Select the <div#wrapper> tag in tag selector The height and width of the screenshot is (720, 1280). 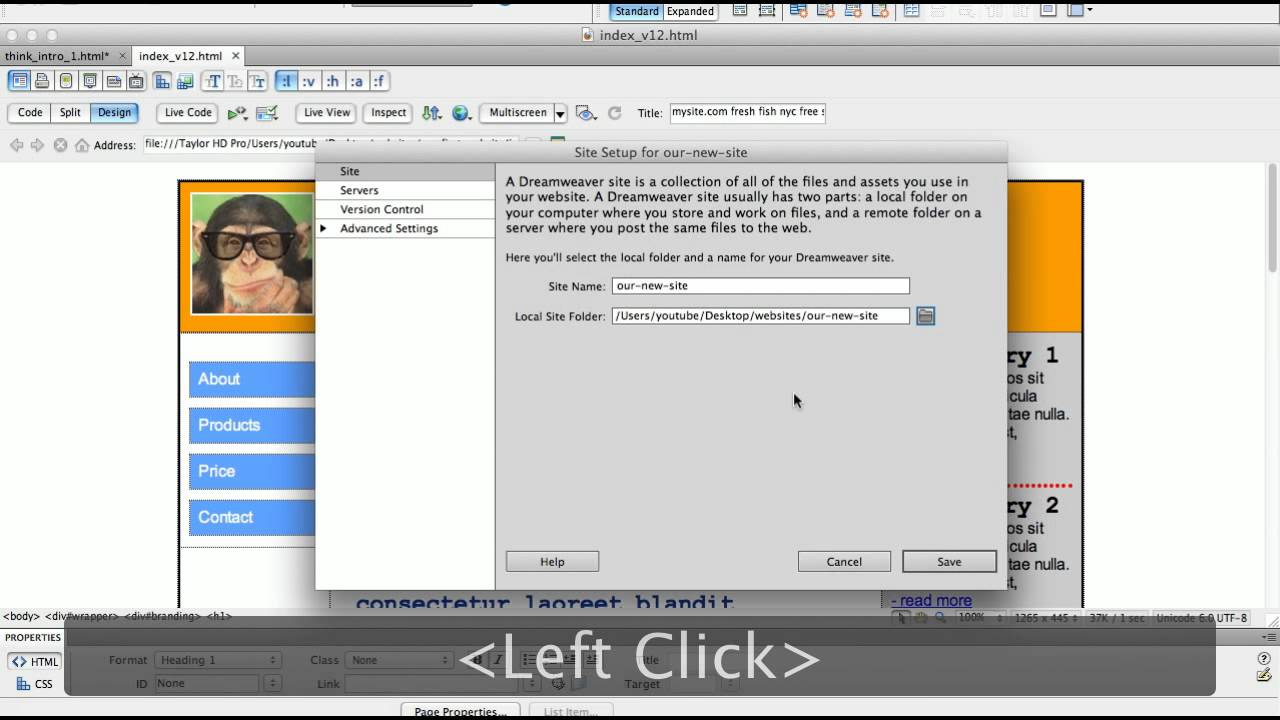[x=81, y=617]
